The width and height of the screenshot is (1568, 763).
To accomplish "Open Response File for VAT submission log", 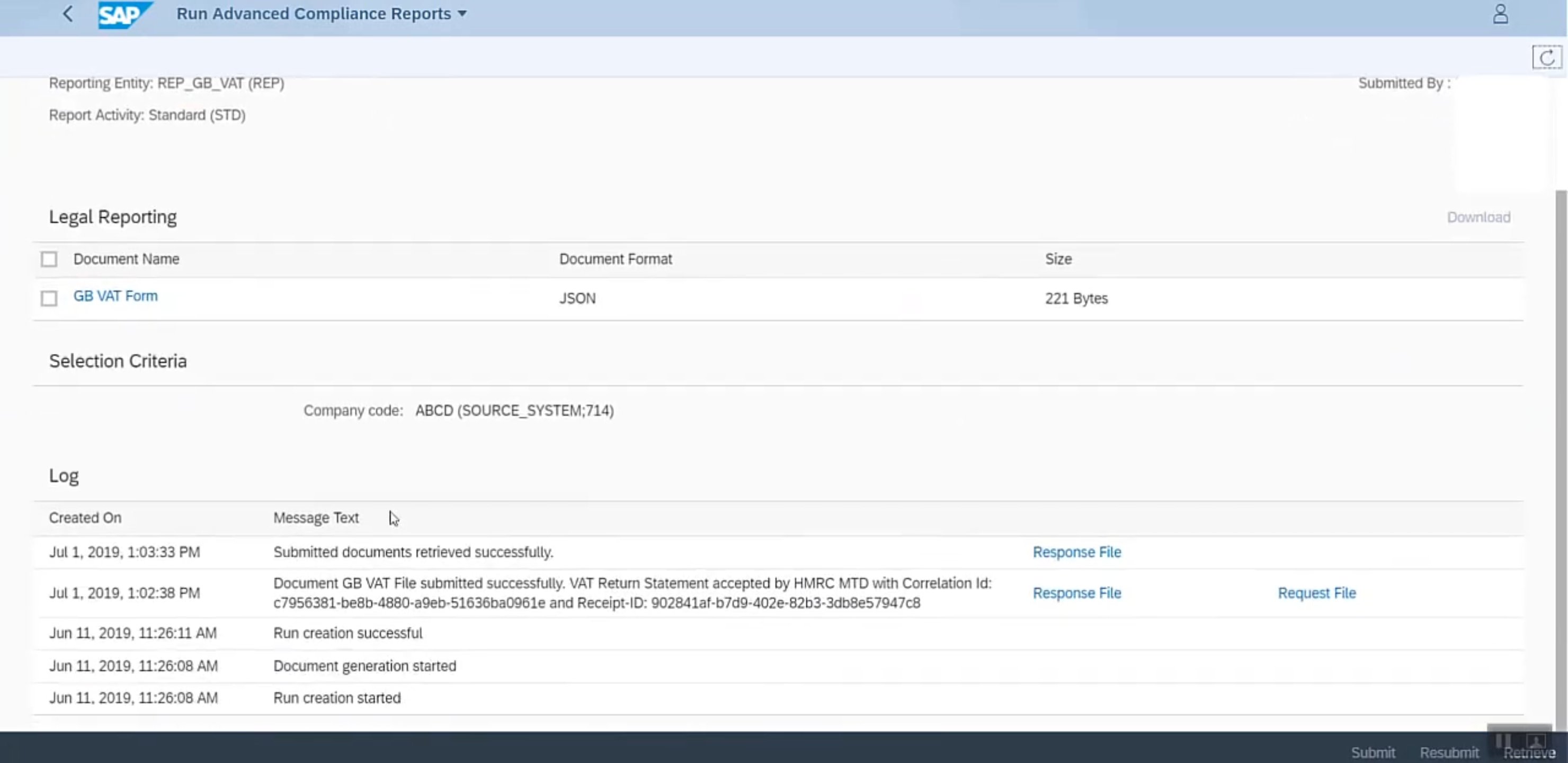I will [1076, 593].
